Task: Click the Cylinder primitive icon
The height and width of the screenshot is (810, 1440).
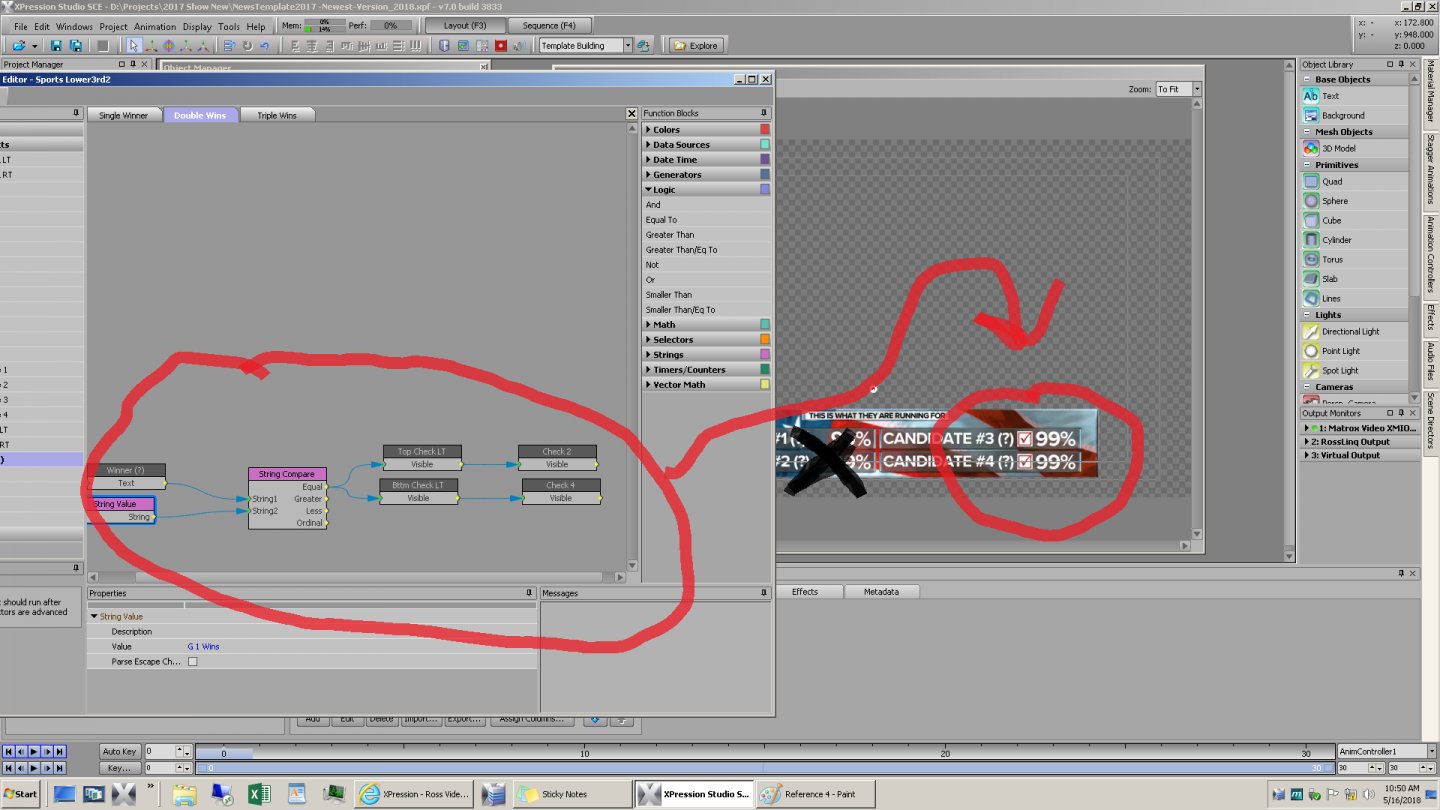Action: [1311, 240]
